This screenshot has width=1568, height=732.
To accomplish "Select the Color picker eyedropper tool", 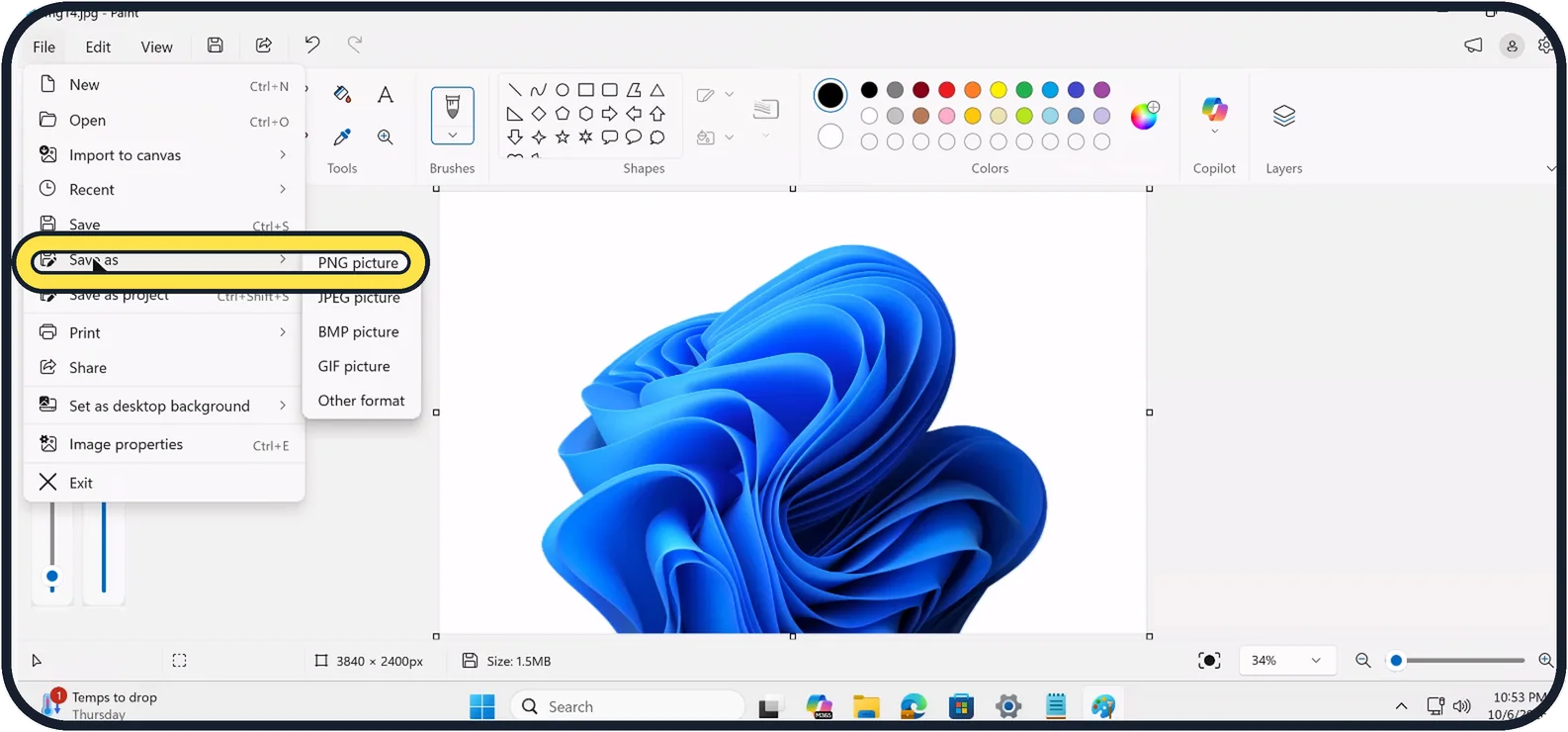I will point(342,137).
